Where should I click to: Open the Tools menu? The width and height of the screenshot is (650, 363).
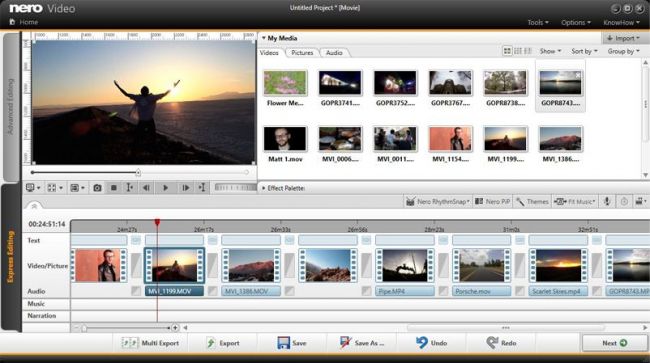(538, 22)
